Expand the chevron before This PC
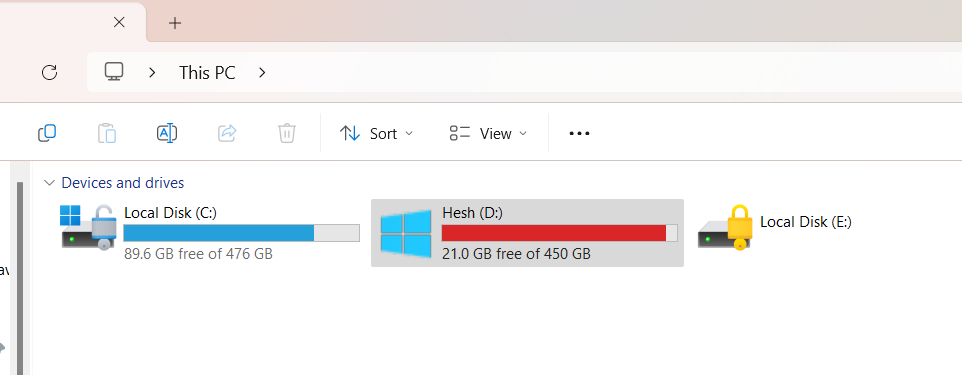This screenshot has width=962, height=375. click(152, 72)
